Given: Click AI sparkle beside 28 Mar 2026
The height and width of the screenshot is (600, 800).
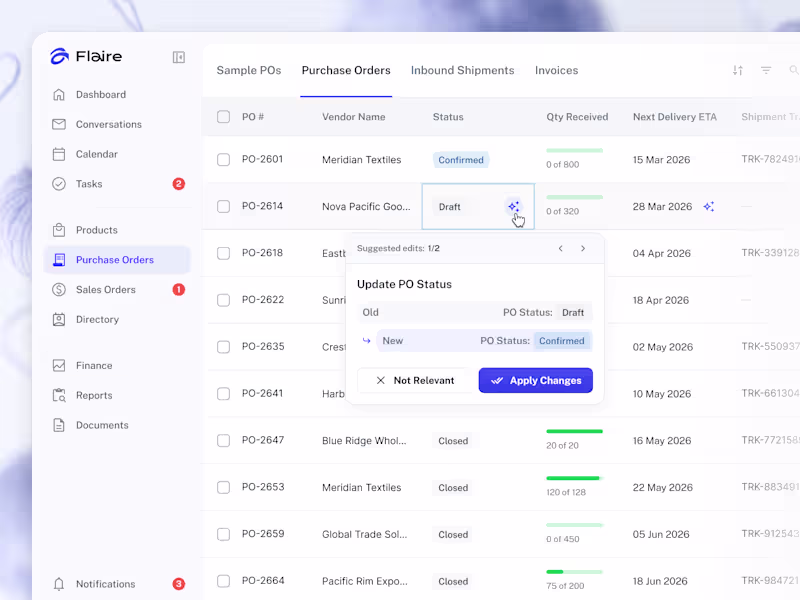Looking at the screenshot, I should 709,207.
